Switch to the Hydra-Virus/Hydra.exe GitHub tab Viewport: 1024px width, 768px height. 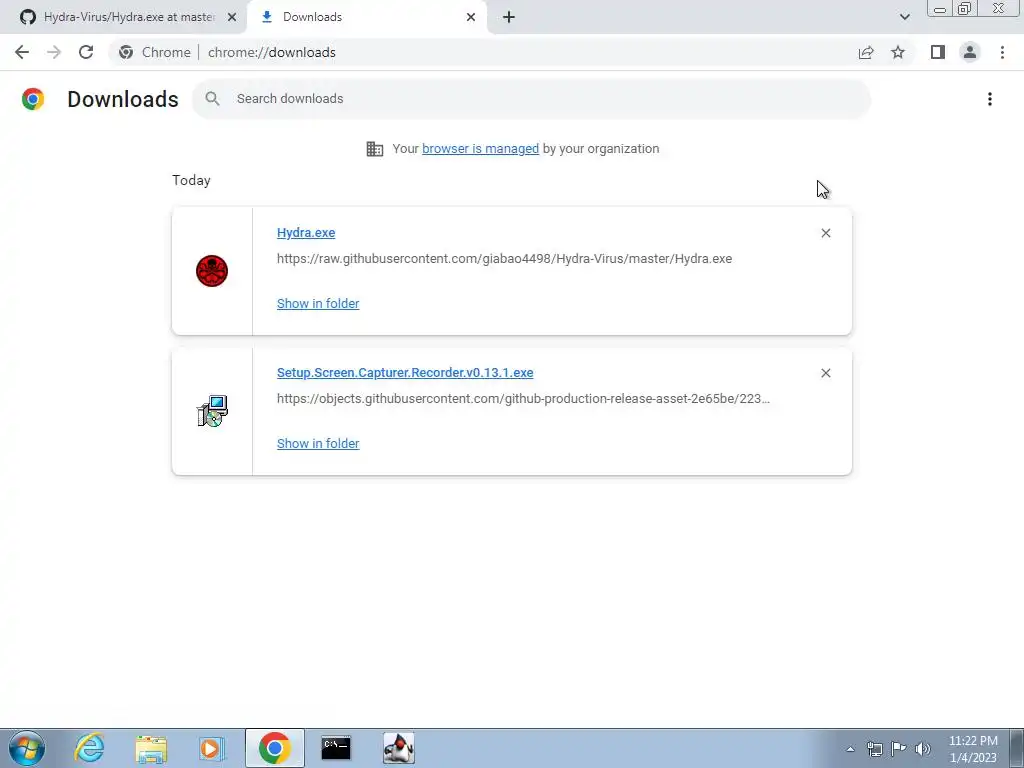[123, 17]
